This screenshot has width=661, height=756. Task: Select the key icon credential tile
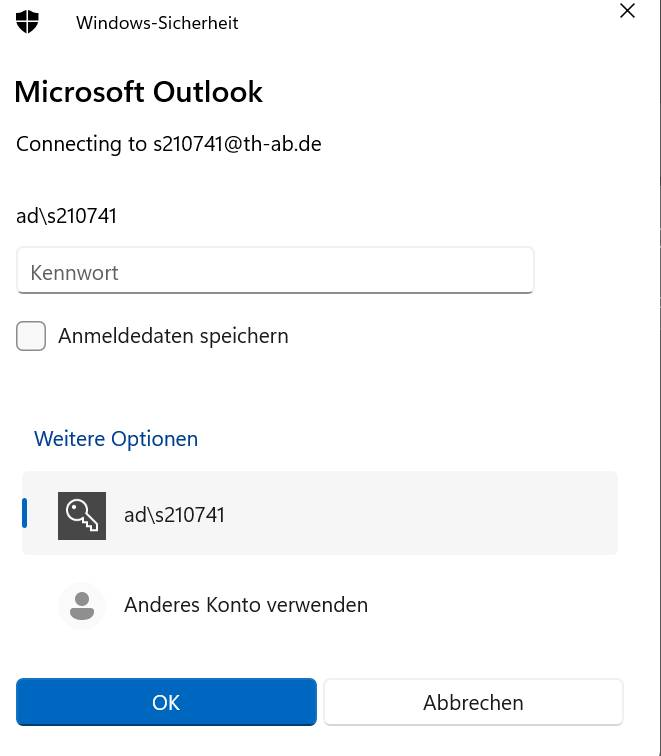click(x=81, y=515)
